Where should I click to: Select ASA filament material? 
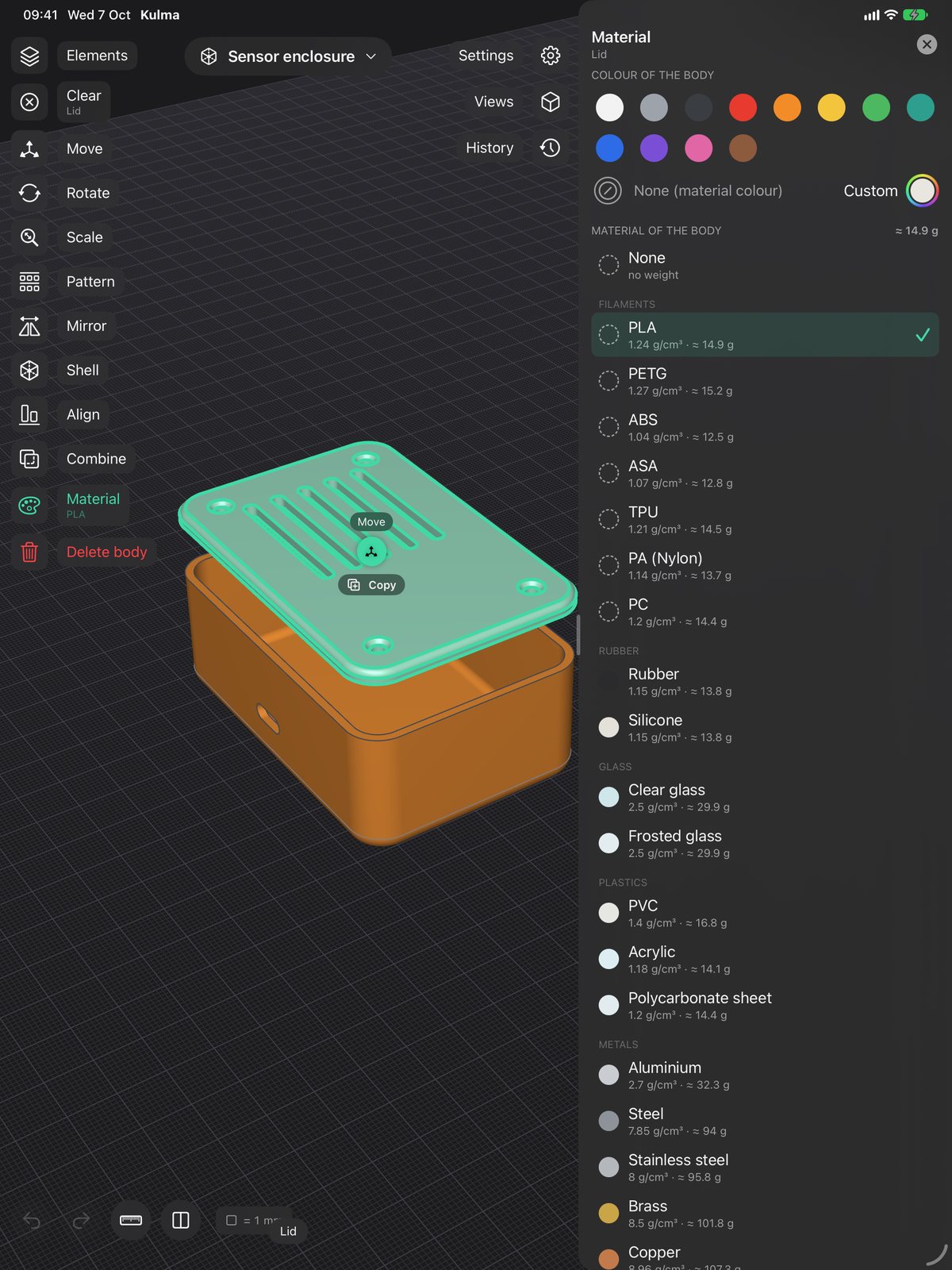click(765, 473)
